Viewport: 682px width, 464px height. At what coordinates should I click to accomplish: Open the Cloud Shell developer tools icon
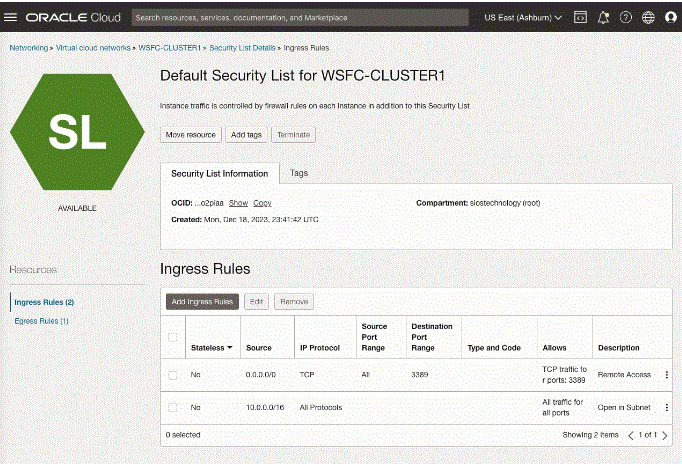tap(579, 17)
